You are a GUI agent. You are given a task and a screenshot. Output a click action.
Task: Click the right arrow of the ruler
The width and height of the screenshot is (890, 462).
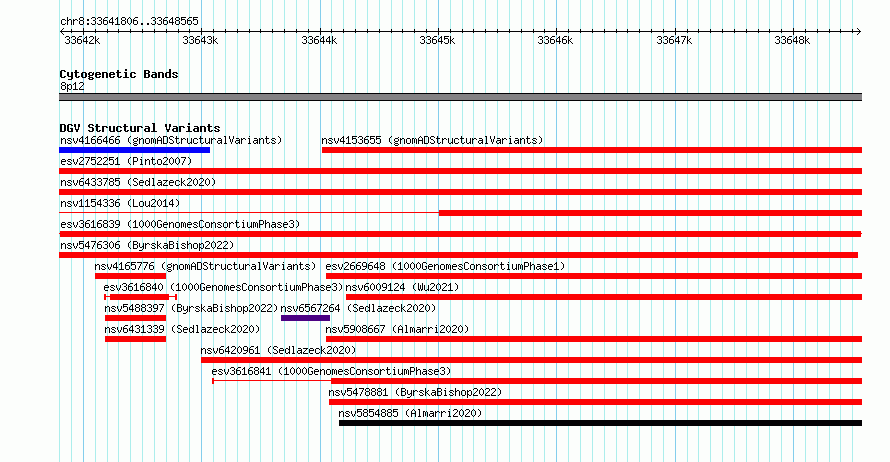(858, 31)
